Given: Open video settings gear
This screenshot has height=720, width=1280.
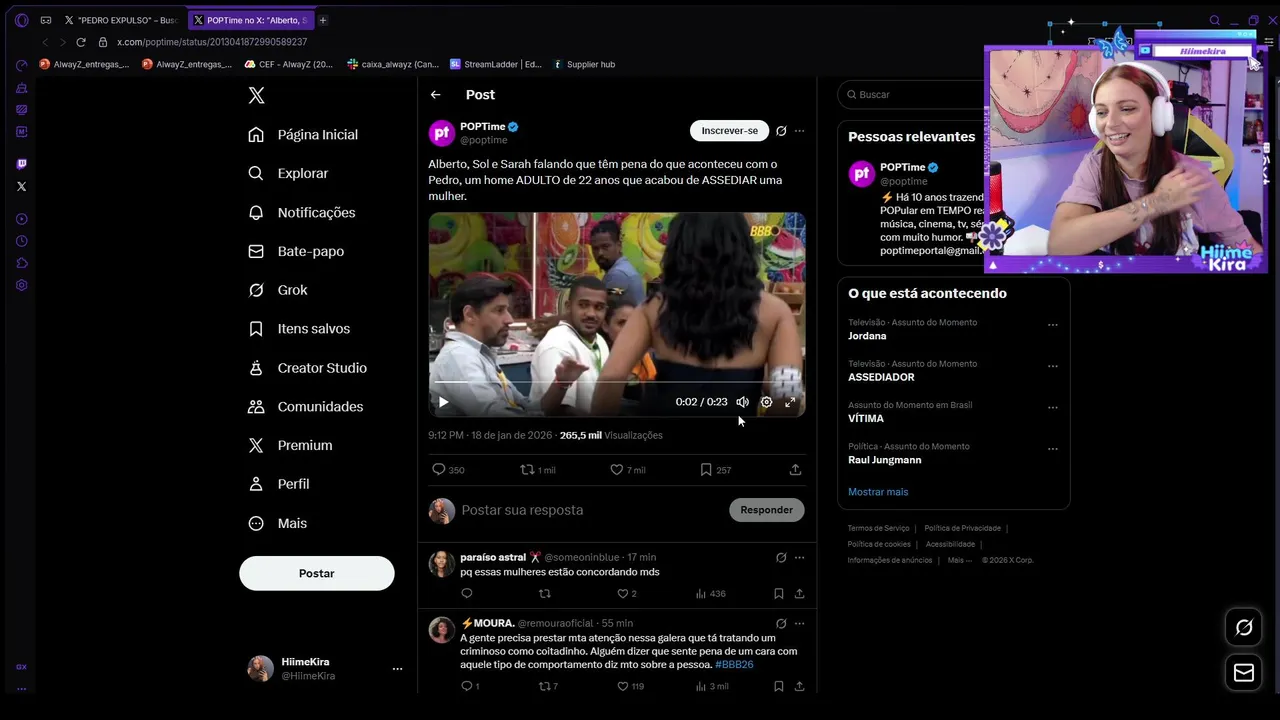Looking at the screenshot, I should click(x=766, y=402).
